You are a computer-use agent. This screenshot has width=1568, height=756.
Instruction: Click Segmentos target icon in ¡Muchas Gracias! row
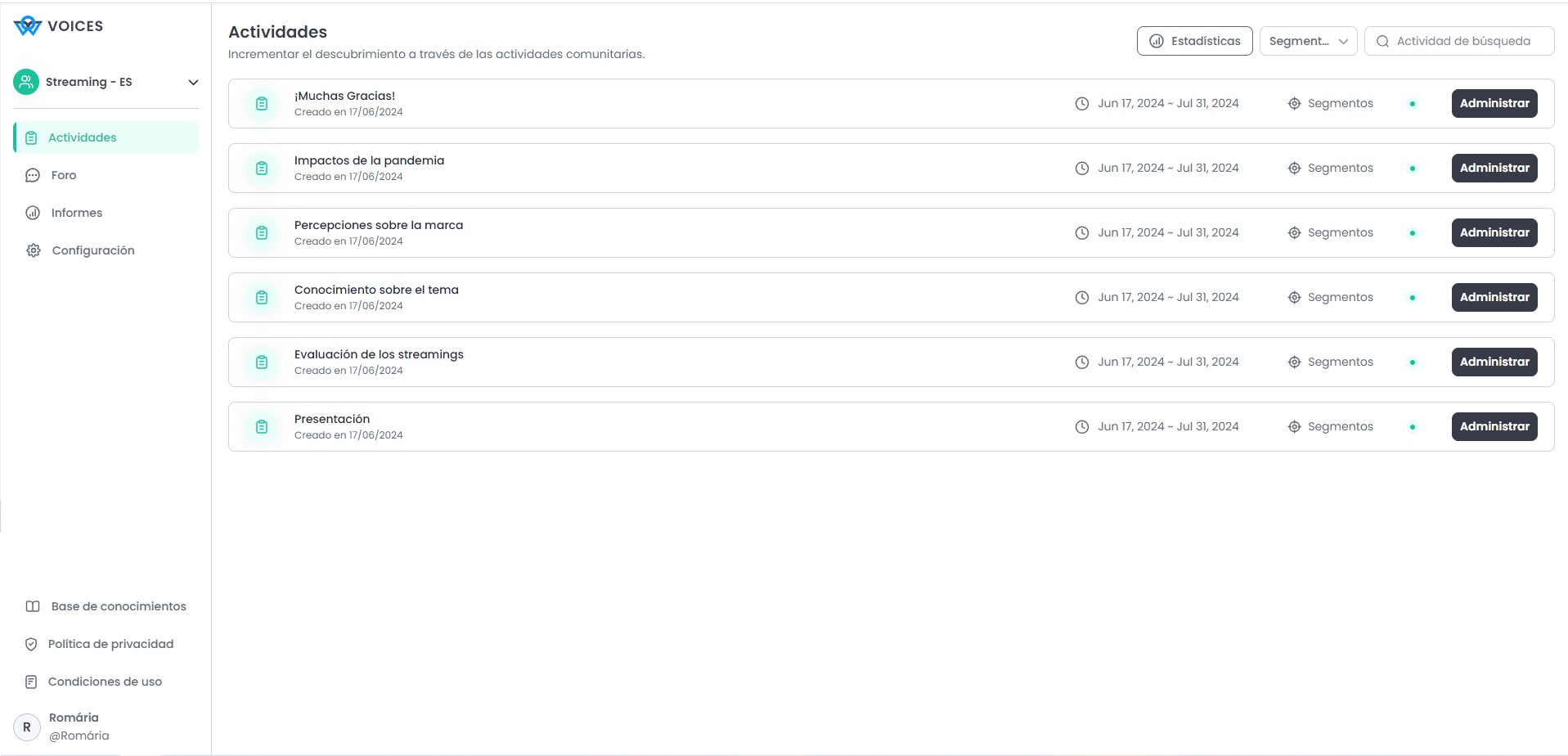(1294, 104)
